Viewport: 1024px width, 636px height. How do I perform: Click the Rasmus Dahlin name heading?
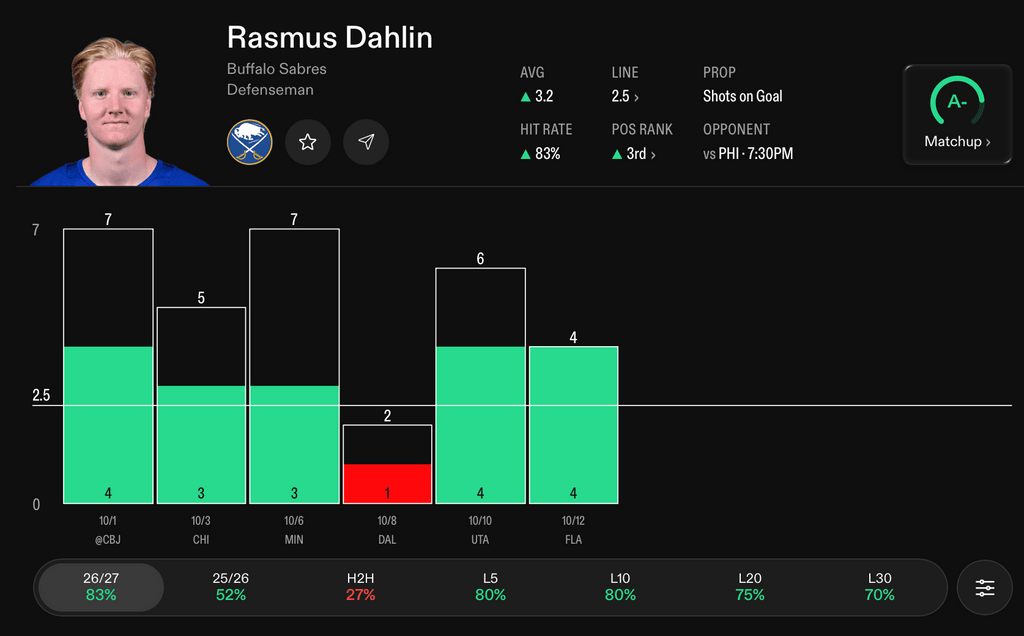pyautogui.click(x=330, y=38)
